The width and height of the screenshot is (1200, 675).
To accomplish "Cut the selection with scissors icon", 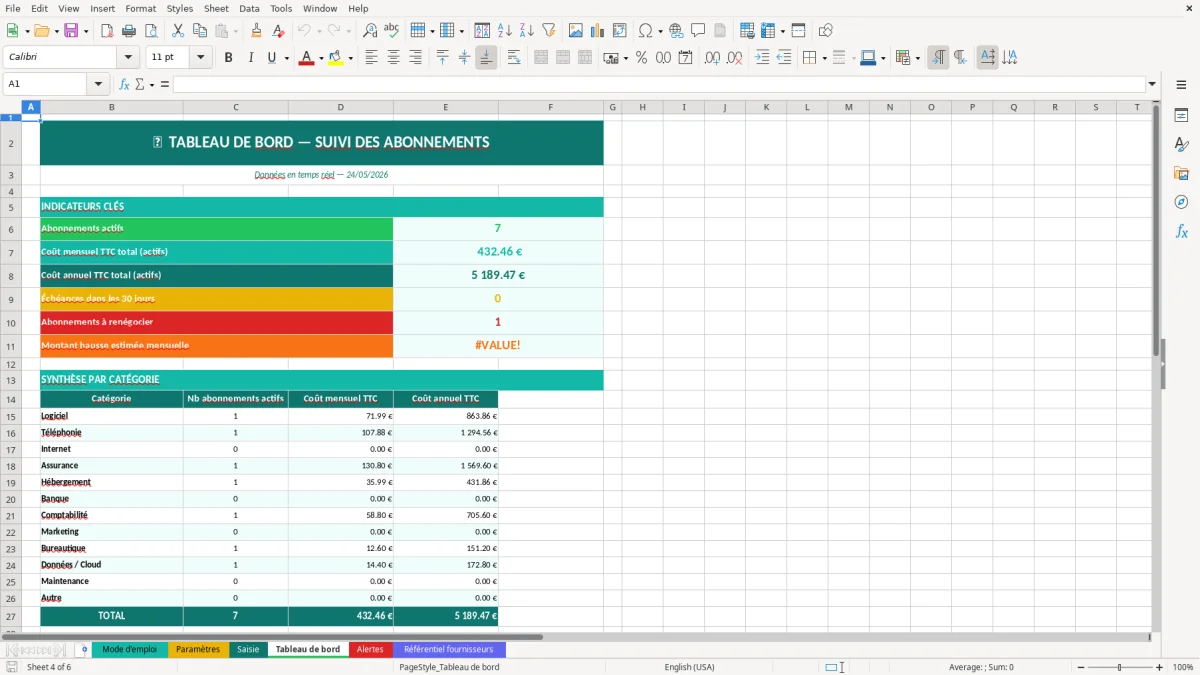I will pyautogui.click(x=177, y=31).
